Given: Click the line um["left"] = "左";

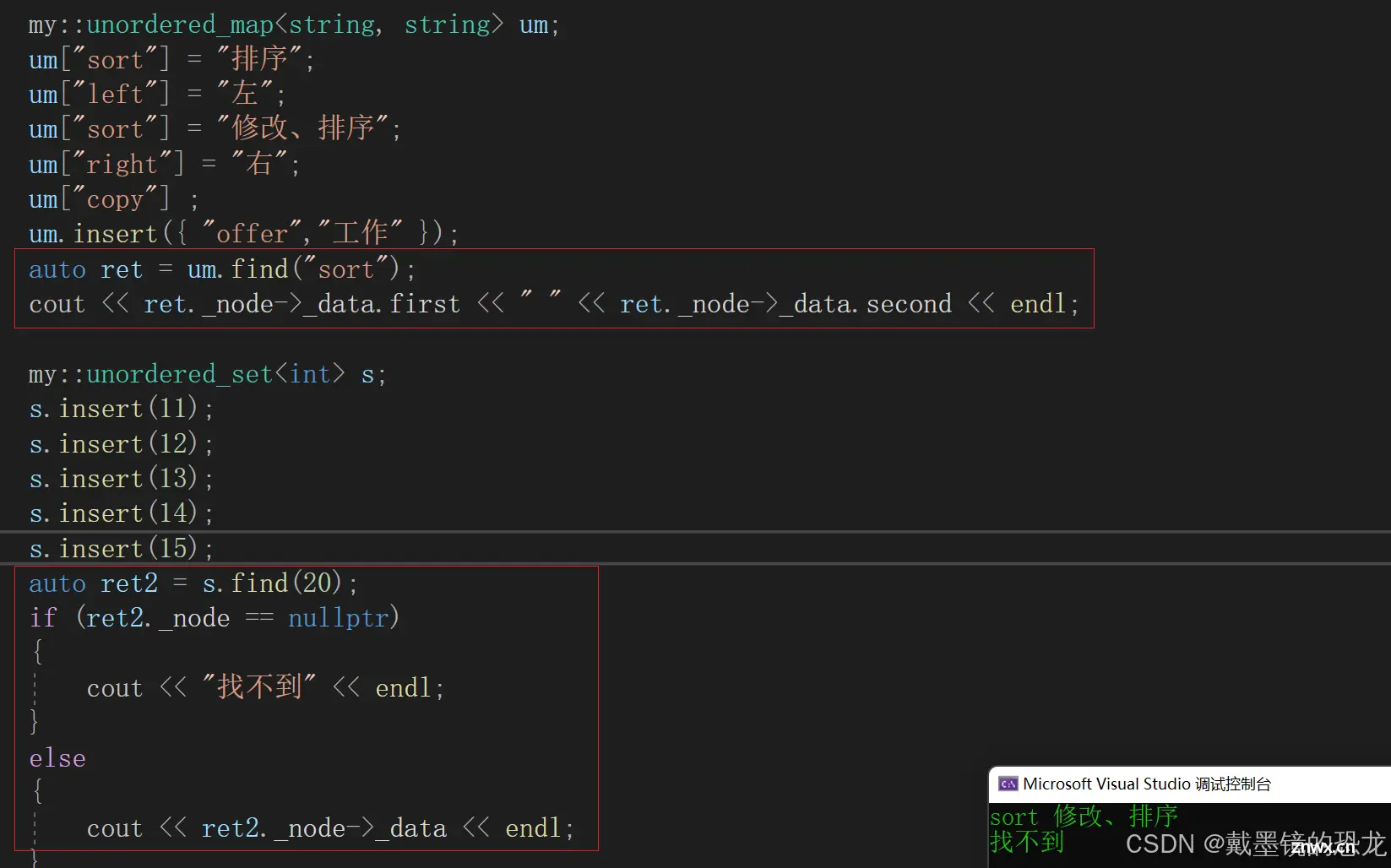Looking at the screenshot, I should point(157,94).
